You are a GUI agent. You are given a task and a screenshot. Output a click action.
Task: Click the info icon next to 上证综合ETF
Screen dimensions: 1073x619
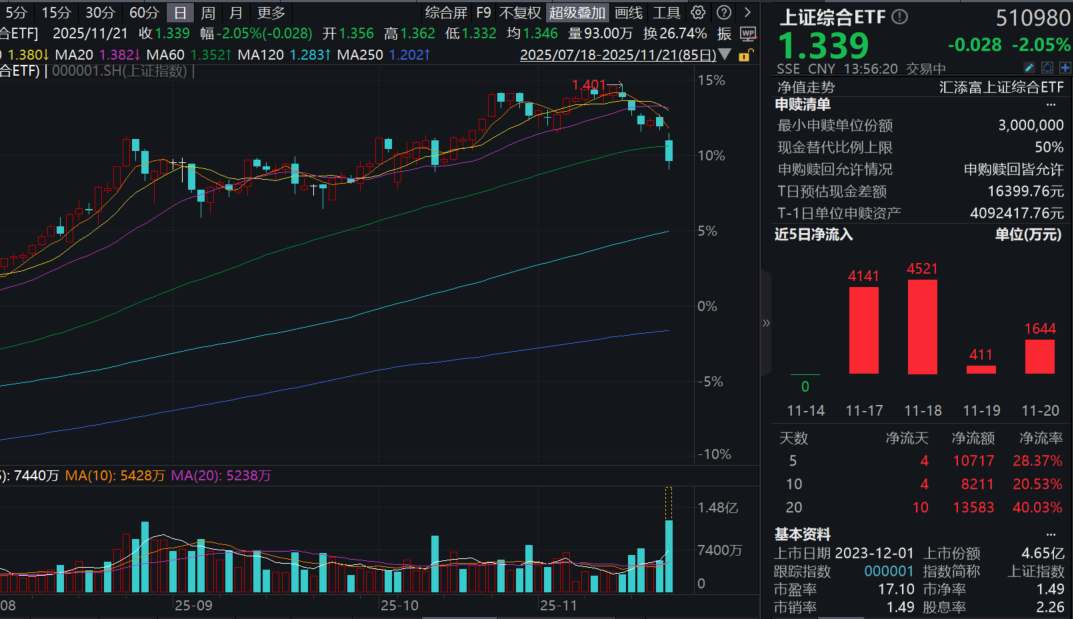point(899,16)
